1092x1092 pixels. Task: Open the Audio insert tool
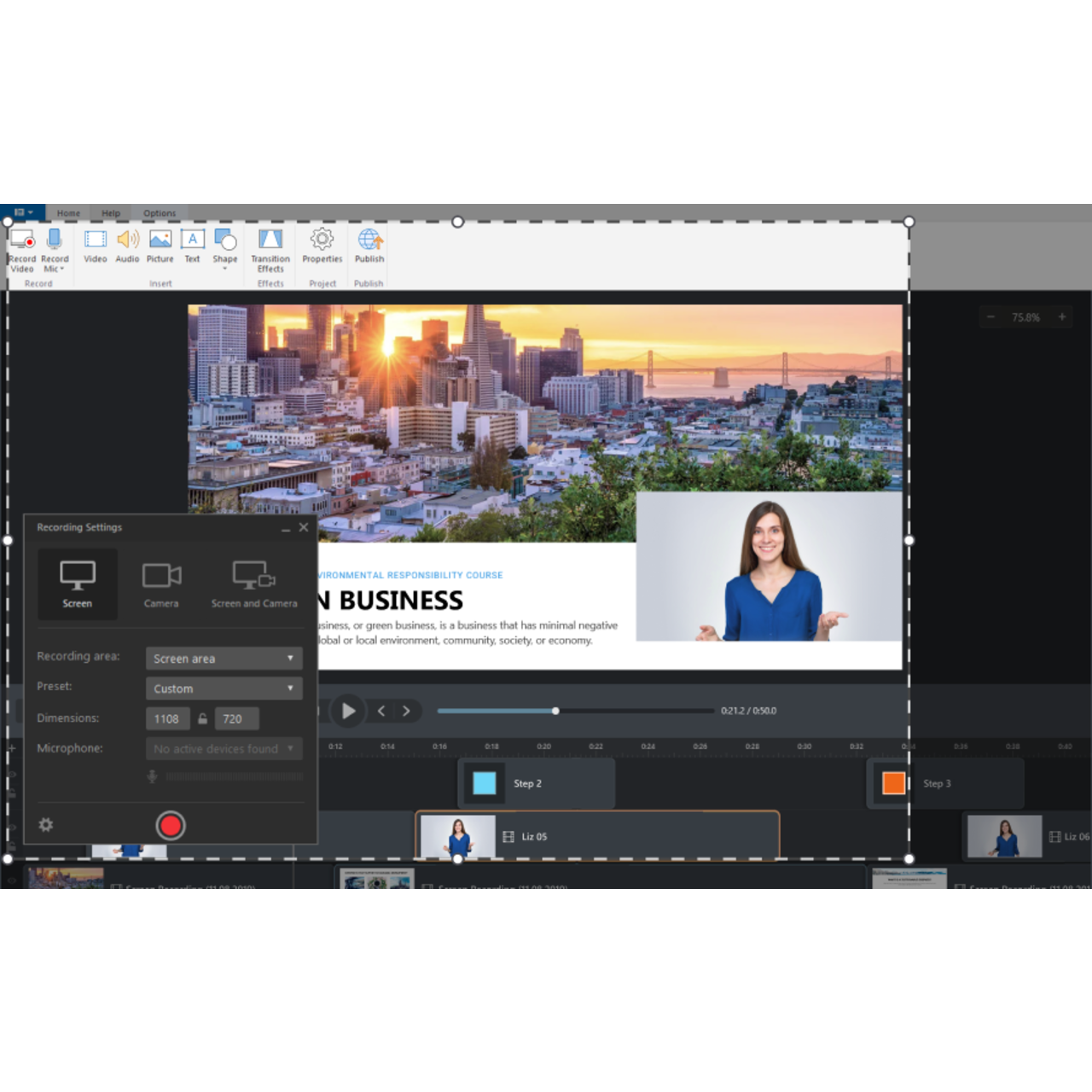pos(127,247)
